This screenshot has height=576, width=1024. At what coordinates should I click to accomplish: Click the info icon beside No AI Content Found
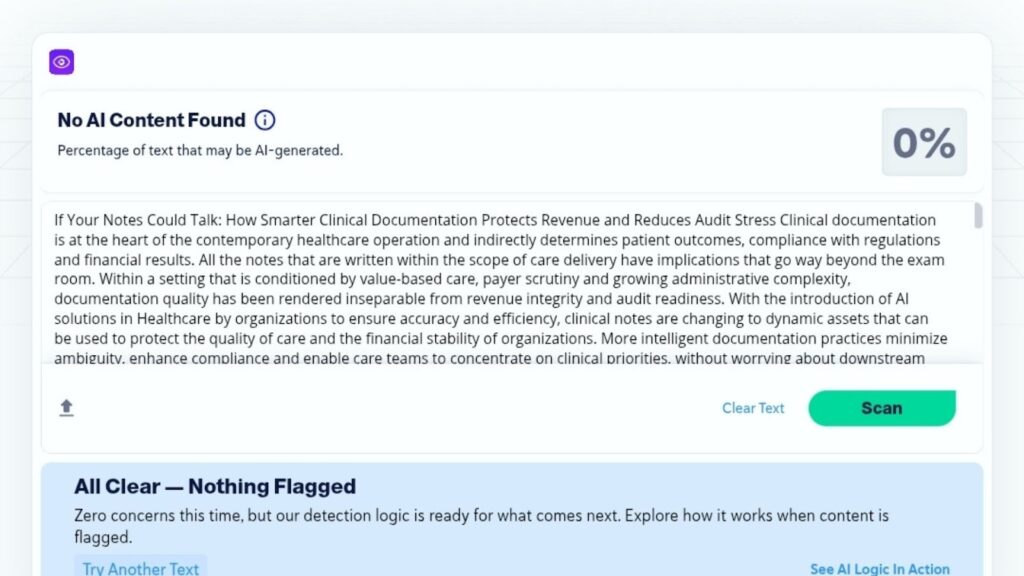point(265,120)
